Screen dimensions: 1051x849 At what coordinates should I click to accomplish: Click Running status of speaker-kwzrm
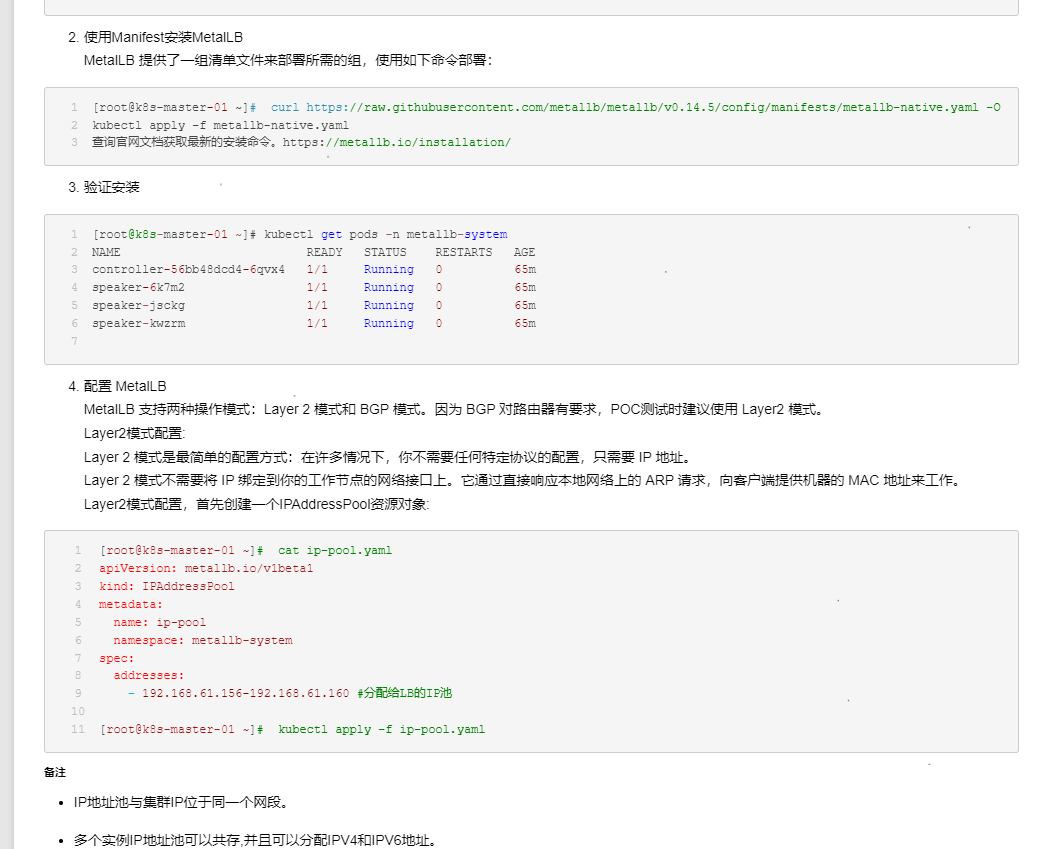tap(389, 324)
